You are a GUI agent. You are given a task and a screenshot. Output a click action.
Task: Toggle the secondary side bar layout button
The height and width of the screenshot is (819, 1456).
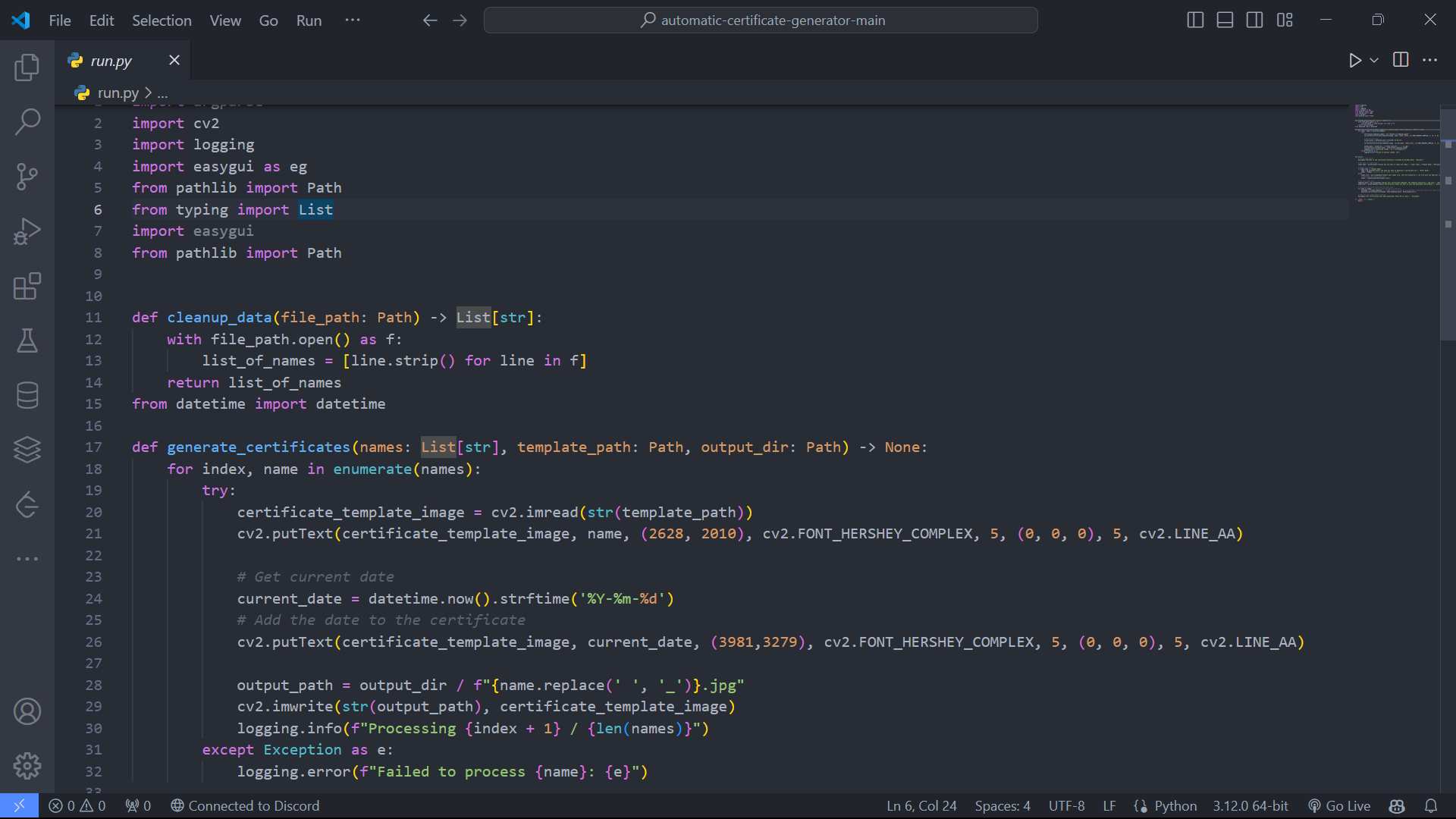[1254, 20]
